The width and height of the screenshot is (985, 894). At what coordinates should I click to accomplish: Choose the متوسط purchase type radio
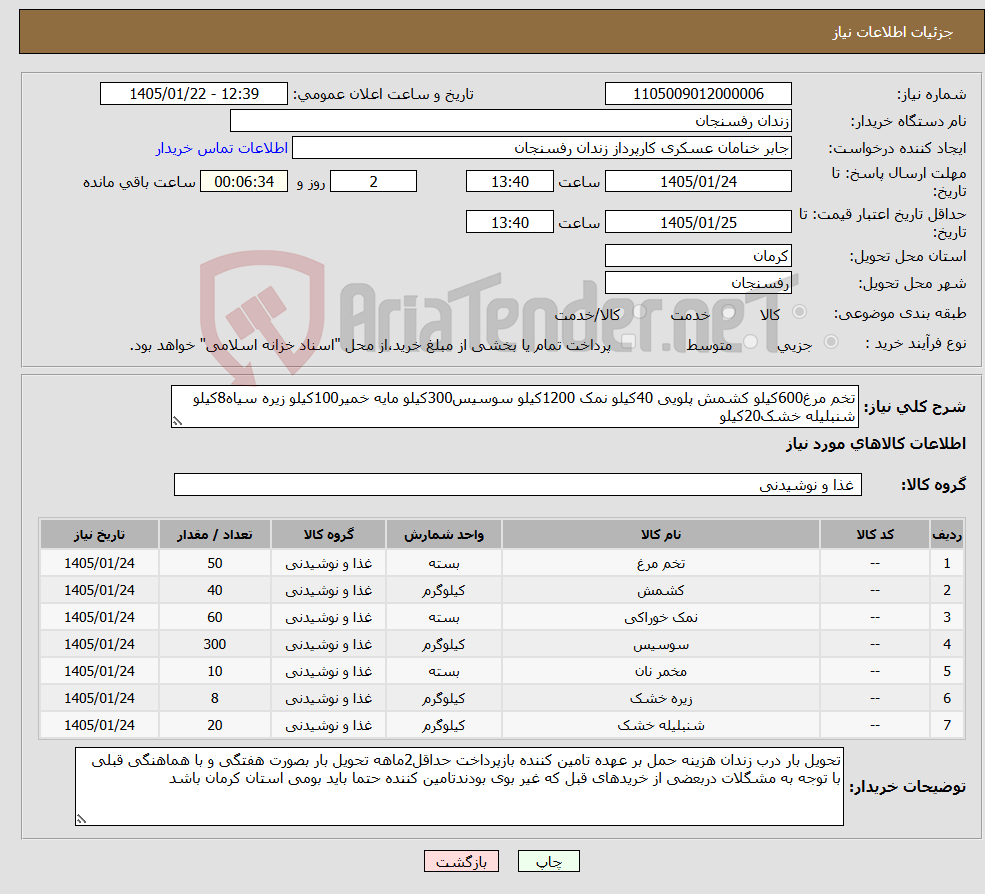pos(751,342)
